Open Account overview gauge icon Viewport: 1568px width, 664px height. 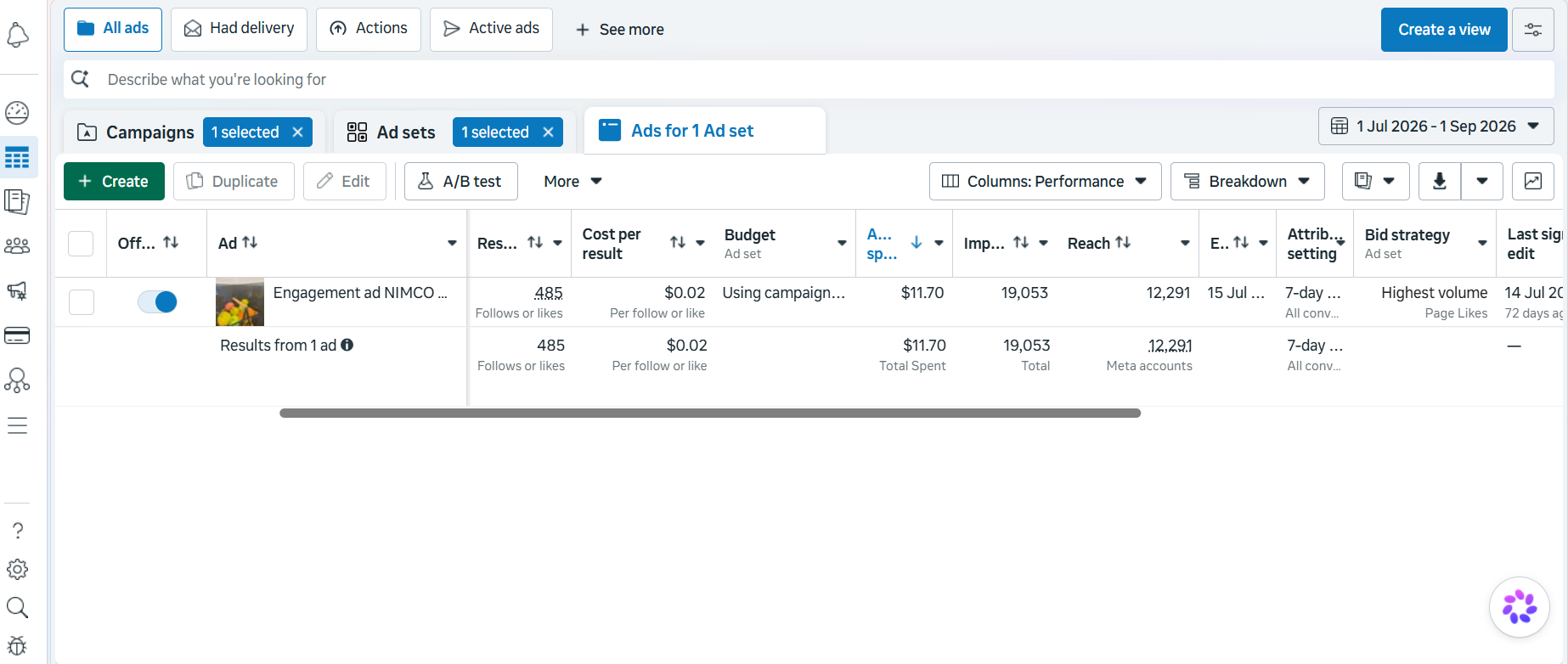[x=17, y=112]
